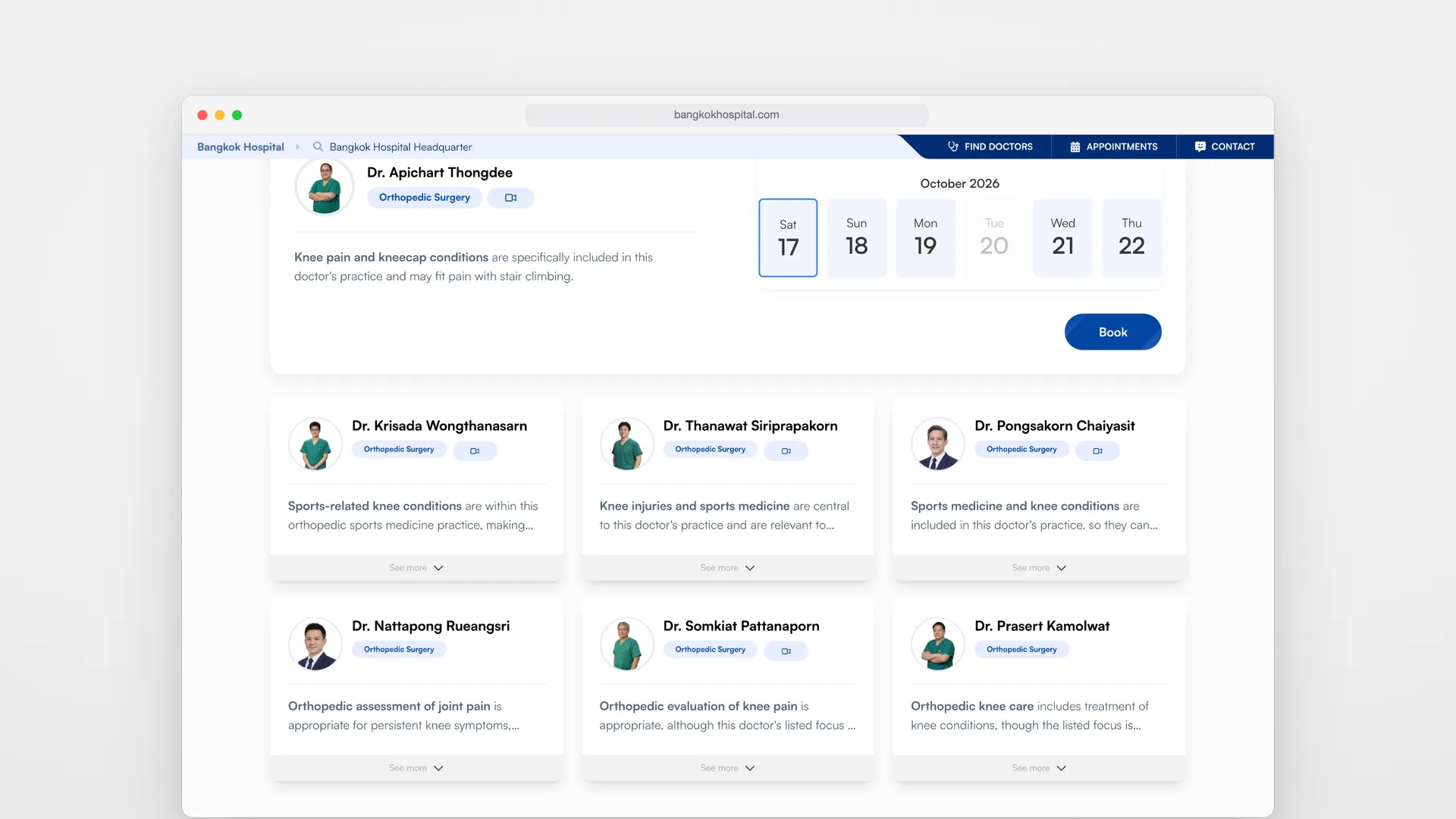Image resolution: width=1456 pixels, height=819 pixels.
Task: Click Orthopedic Surgery tag for Dr. Apichart
Action: (x=425, y=198)
